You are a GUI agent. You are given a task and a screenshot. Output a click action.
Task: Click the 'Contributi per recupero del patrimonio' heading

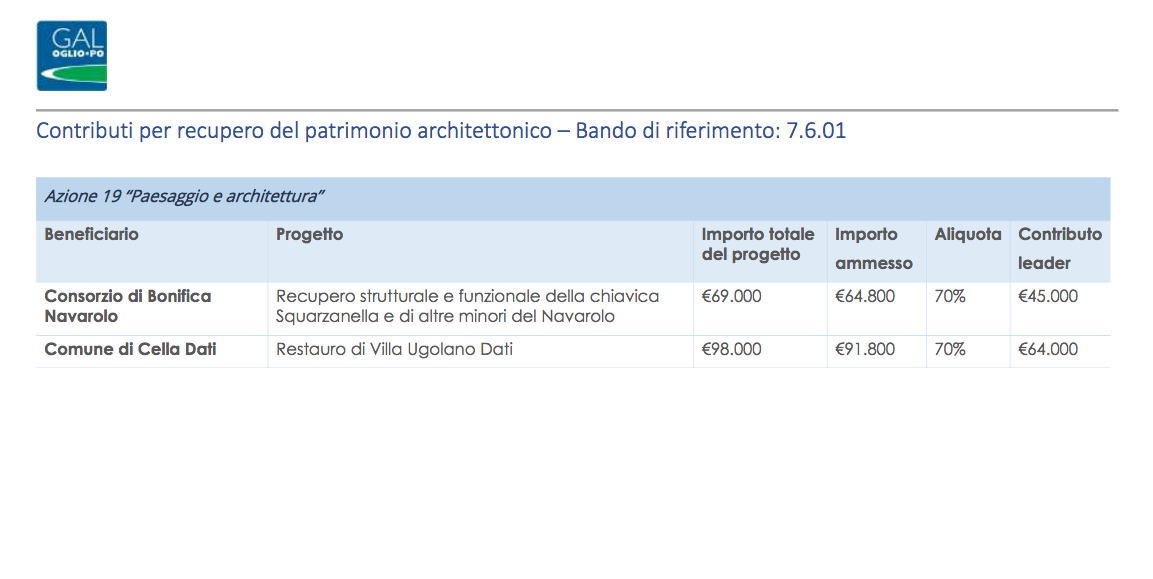click(441, 130)
